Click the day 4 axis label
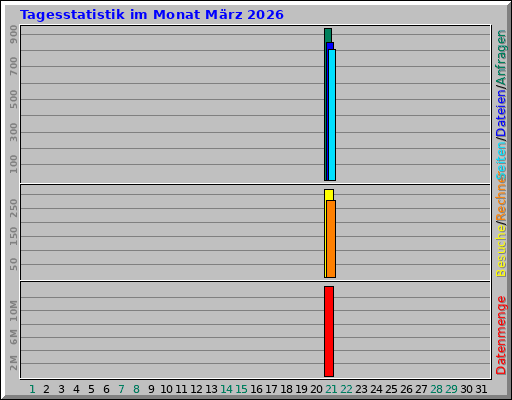The image size is (512, 400). pyautogui.click(x=76, y=389)
